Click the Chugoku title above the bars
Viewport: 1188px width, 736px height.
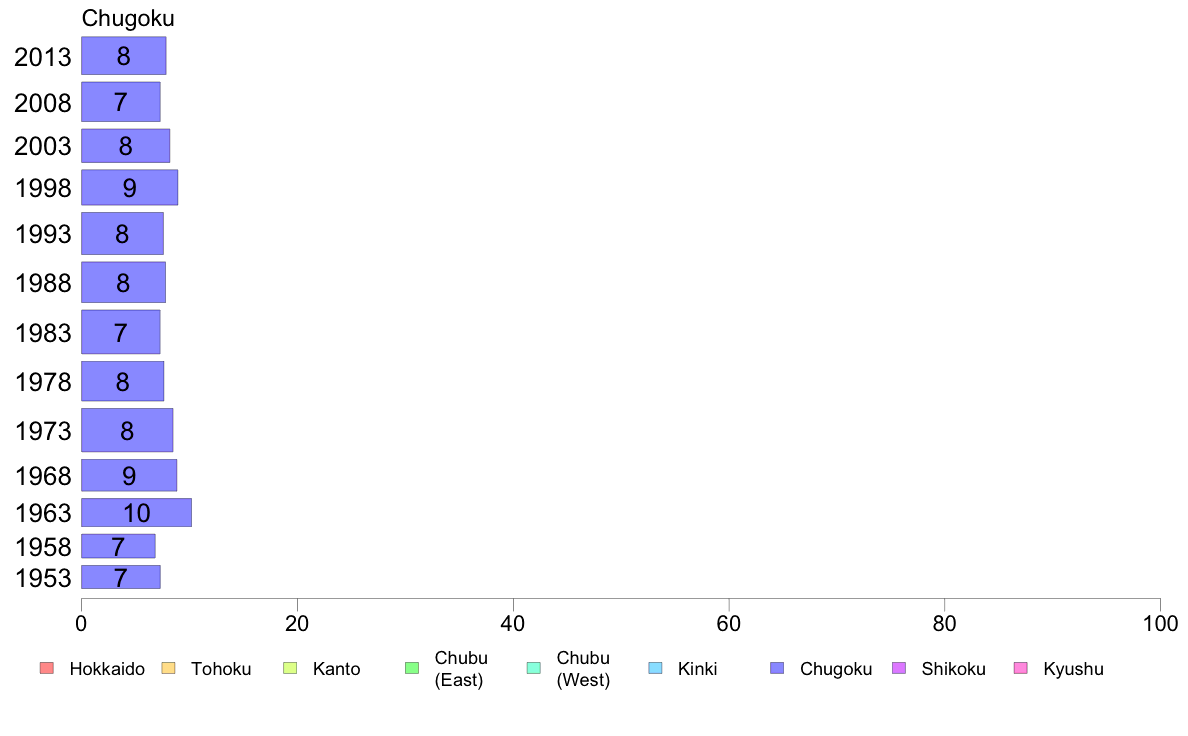pos(128,18)
